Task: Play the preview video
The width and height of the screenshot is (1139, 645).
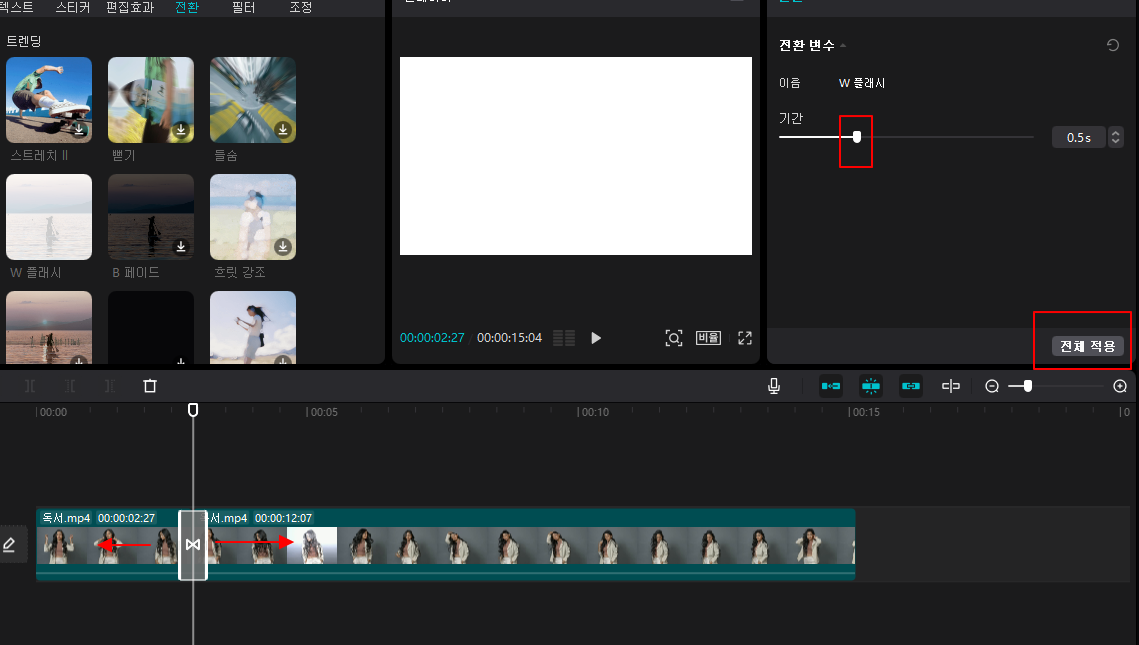Action: click(x=596, y=338)
